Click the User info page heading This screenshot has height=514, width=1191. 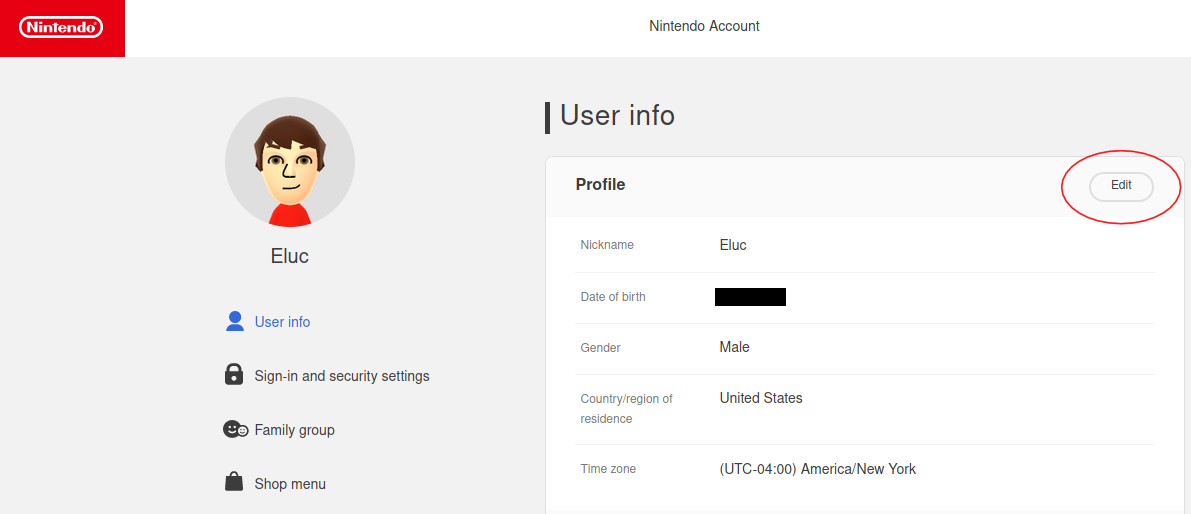tap(617, 116)
